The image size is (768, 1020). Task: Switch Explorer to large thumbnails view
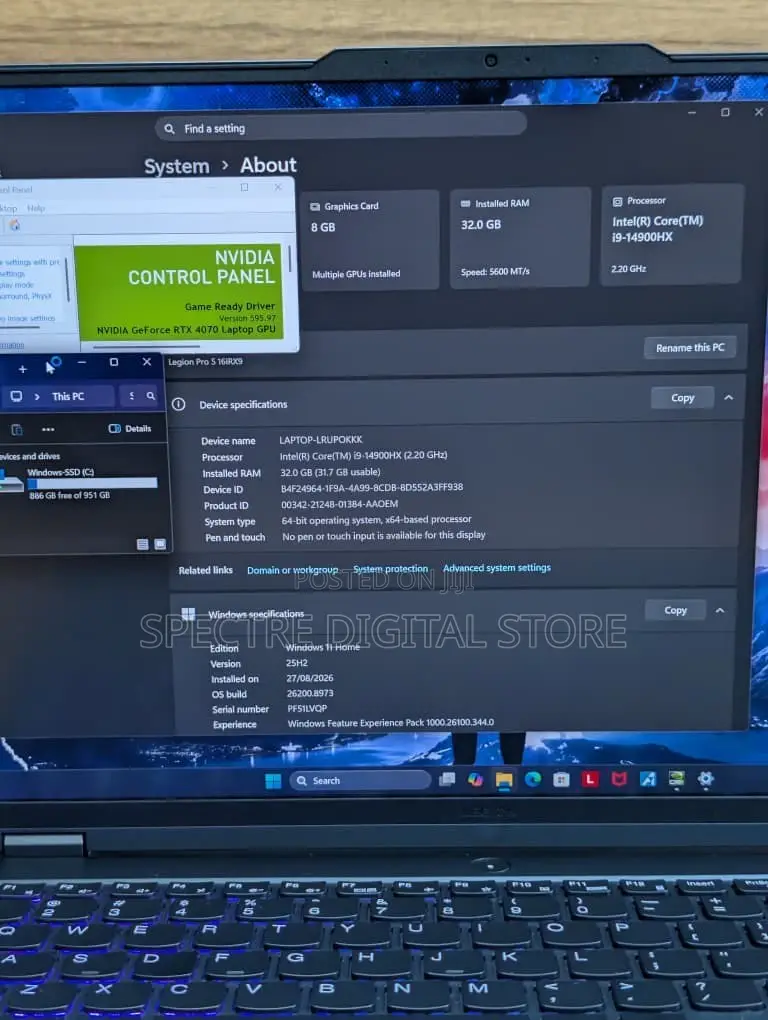click(160, 544)
